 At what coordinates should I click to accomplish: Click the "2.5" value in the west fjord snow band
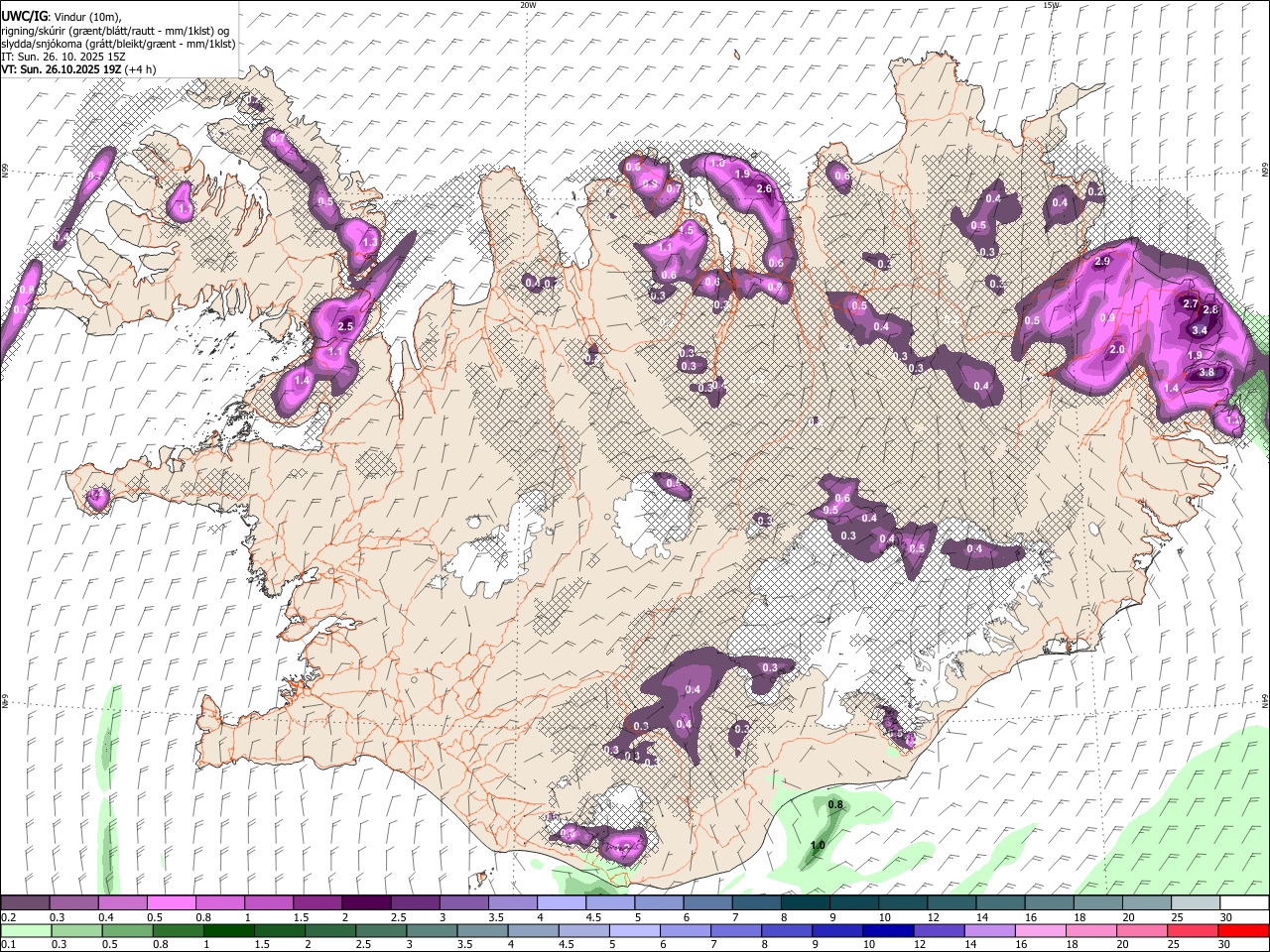pyautogui.click(x=346, y=326)
